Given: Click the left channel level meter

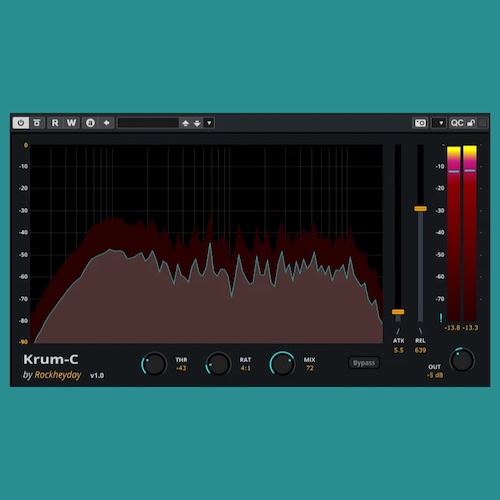Looking at the screenshot, I should [x=454, y=233].
